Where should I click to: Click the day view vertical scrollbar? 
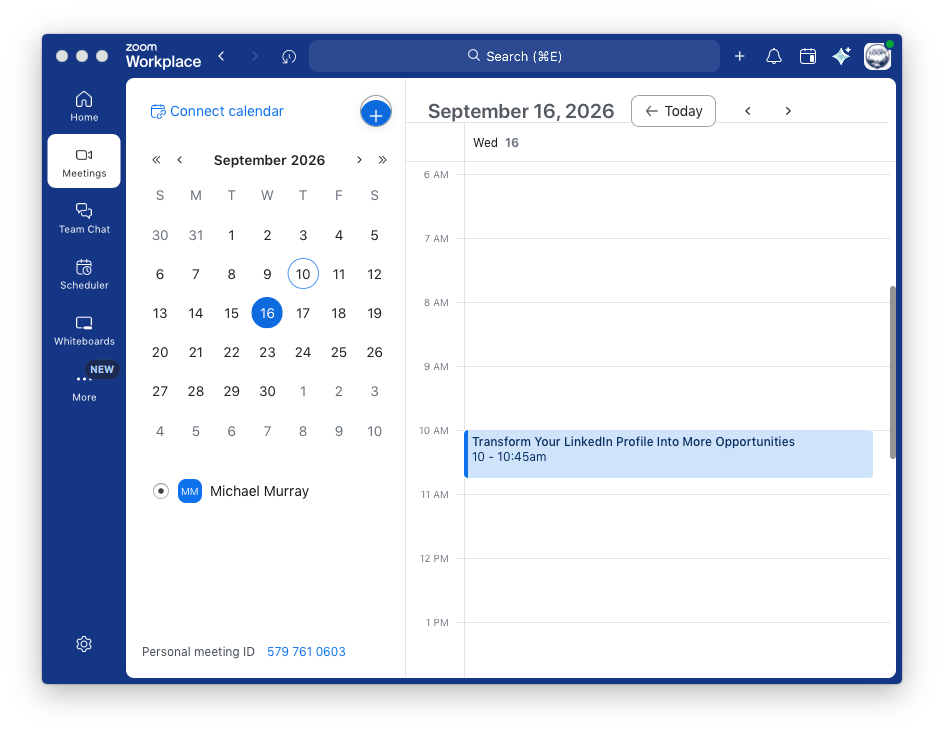[892, 372]
